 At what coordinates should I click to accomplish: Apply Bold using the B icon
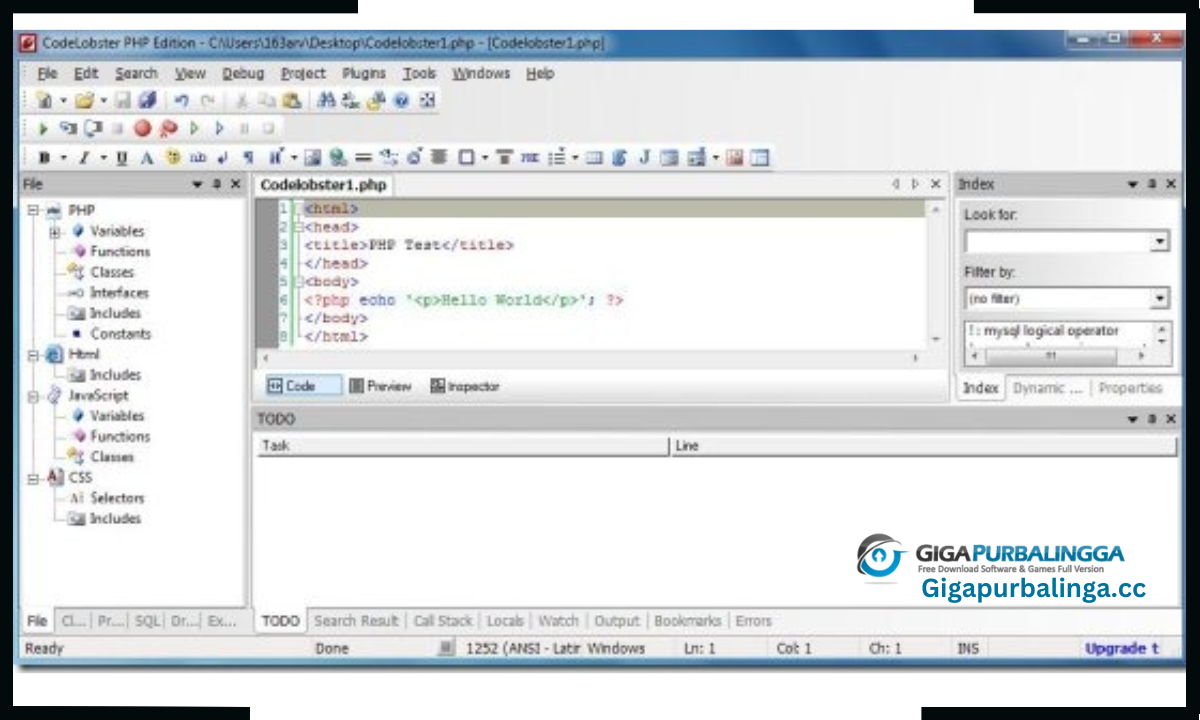pos(44,157)
